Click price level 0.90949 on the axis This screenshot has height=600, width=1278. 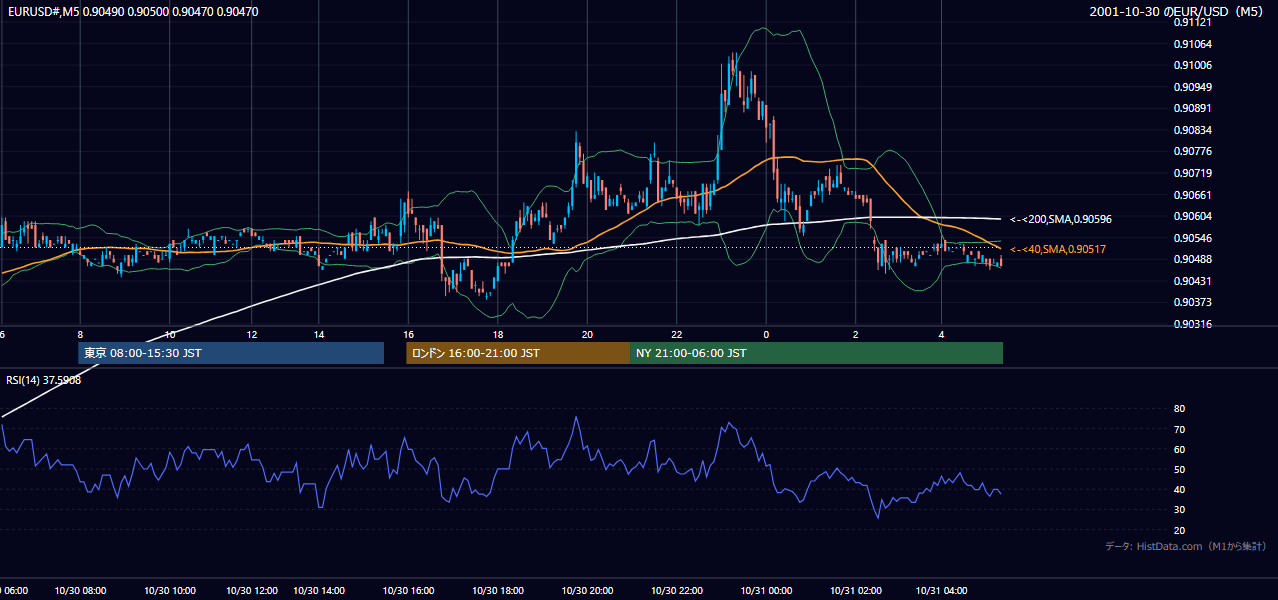coord(1192,87)
